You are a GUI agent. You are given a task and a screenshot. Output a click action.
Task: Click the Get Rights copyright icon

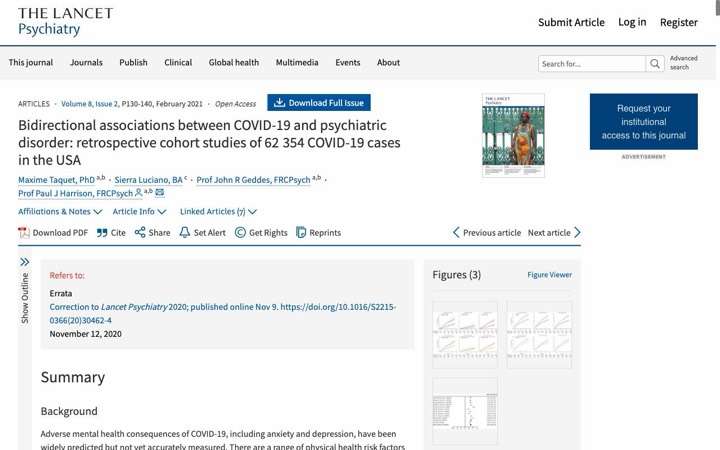pyautogui.click(x=240, y=232)
